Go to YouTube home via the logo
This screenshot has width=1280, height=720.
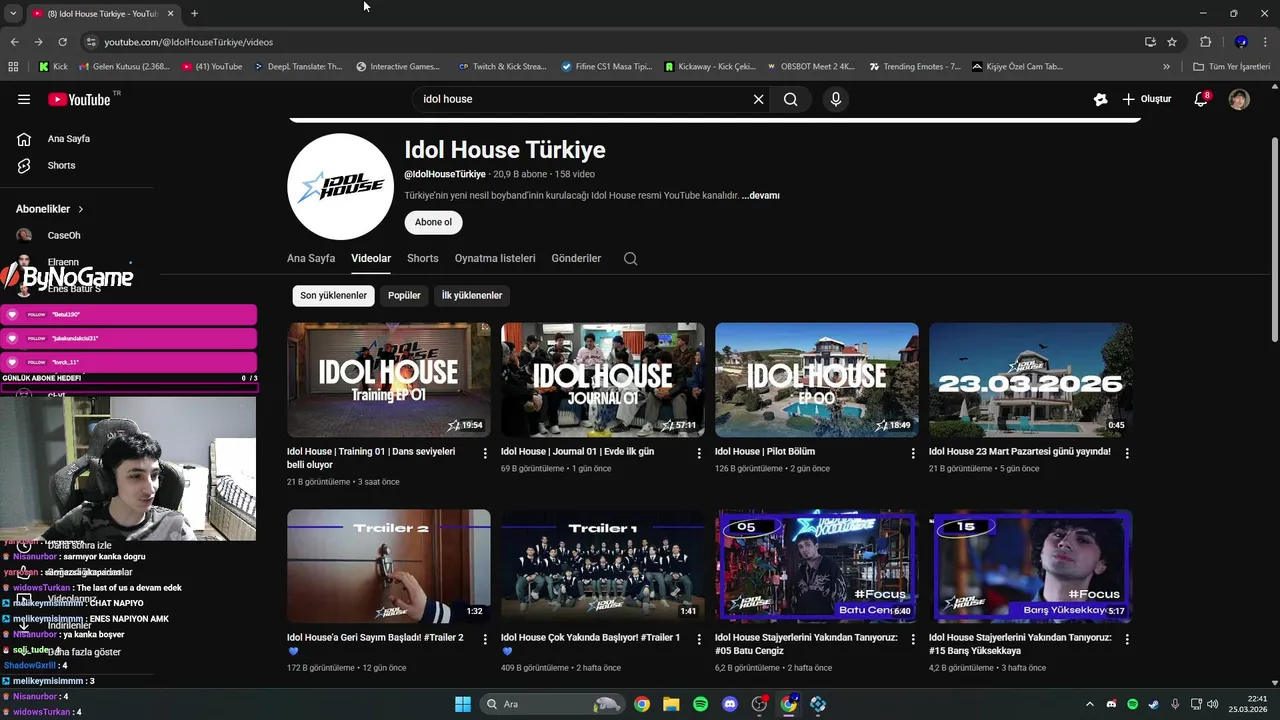pyautogui.click(x=79, y=99)
